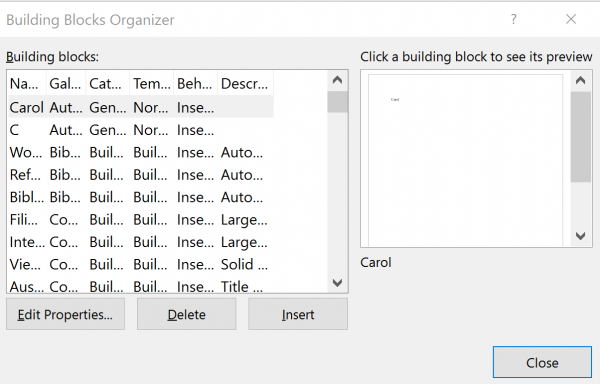Viewport: 600px width, 384px height.
Task: Click list scrollbar down arrow
Action: (x=338, y=283)
